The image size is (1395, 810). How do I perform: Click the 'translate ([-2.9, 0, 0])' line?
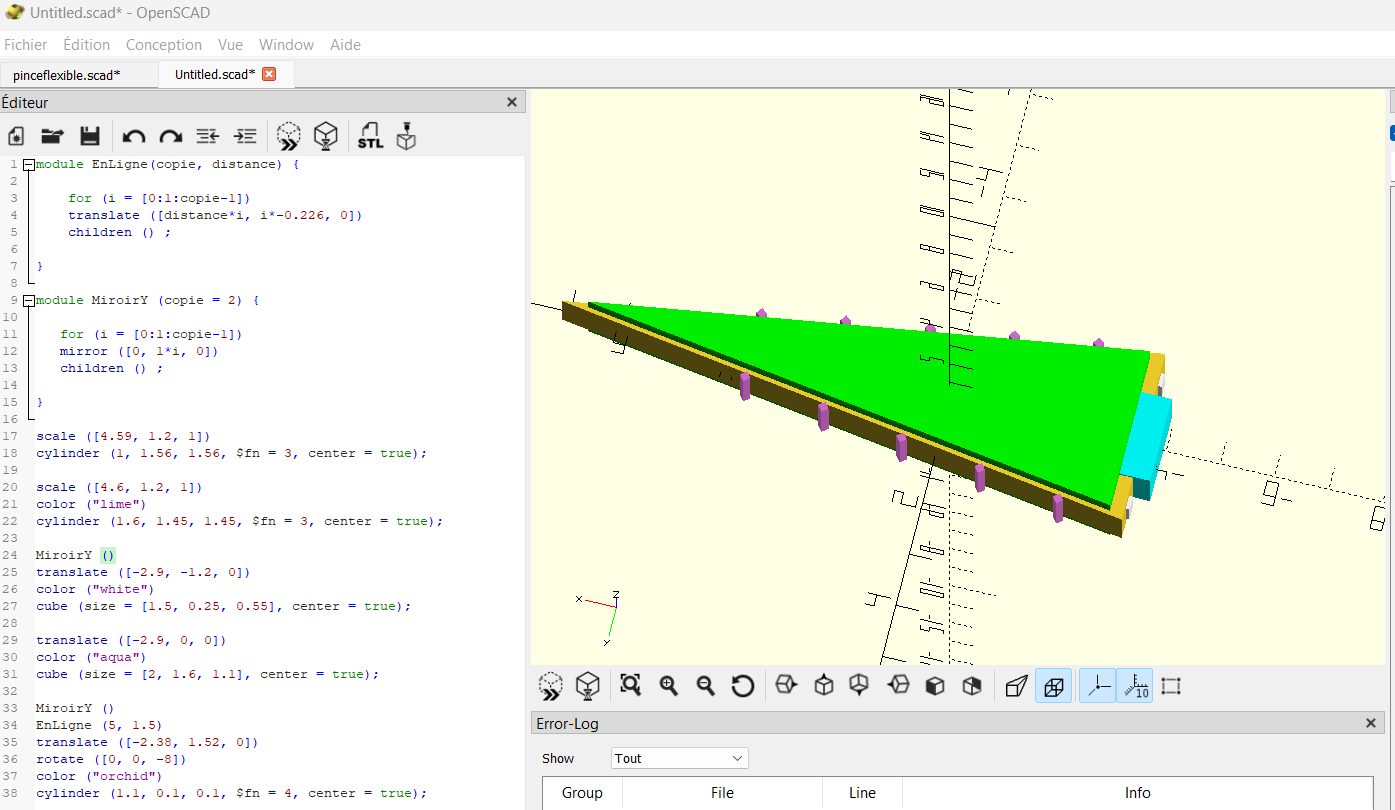pyautogui.click(x=131, y=640)
